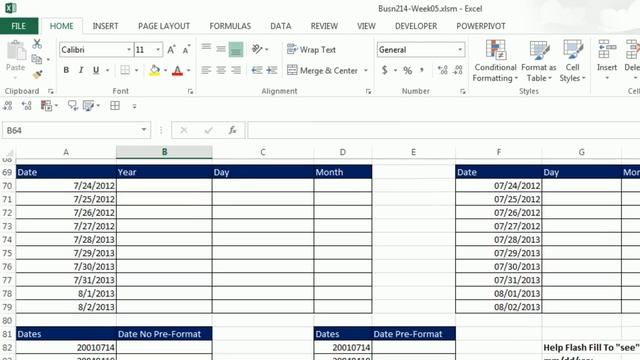Open Clipboard pane launcher

[51, 91]
